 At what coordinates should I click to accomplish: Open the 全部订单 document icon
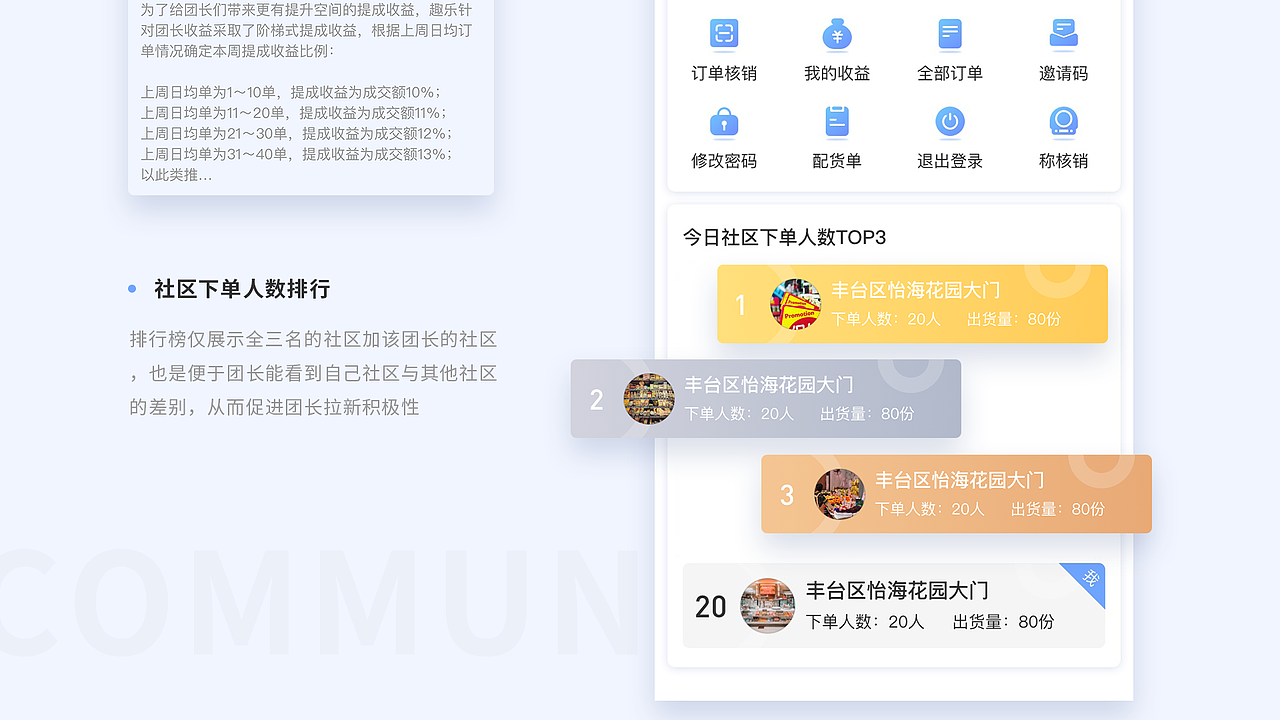tap(950, 34)
